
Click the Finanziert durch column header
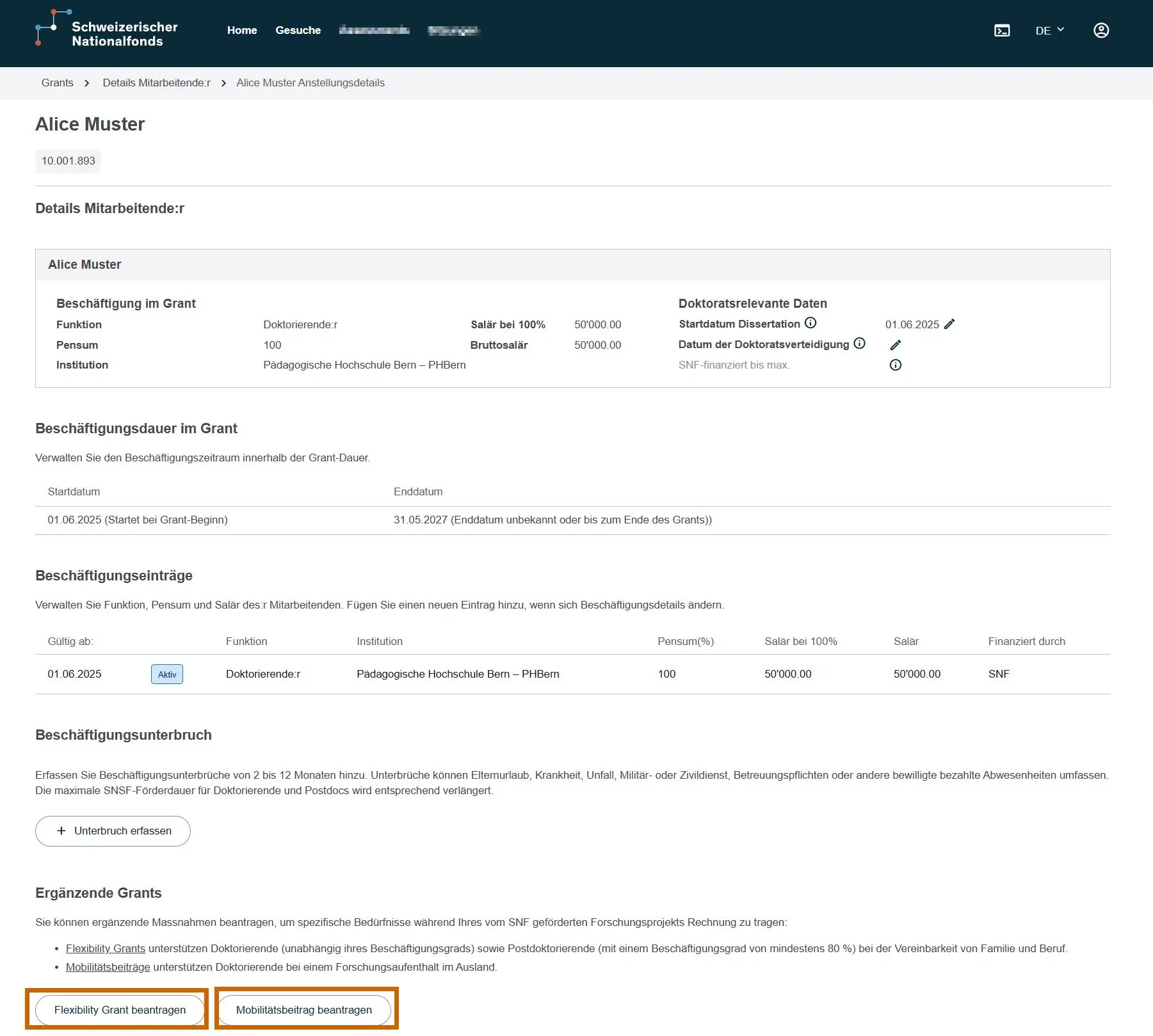point(1027,641)
